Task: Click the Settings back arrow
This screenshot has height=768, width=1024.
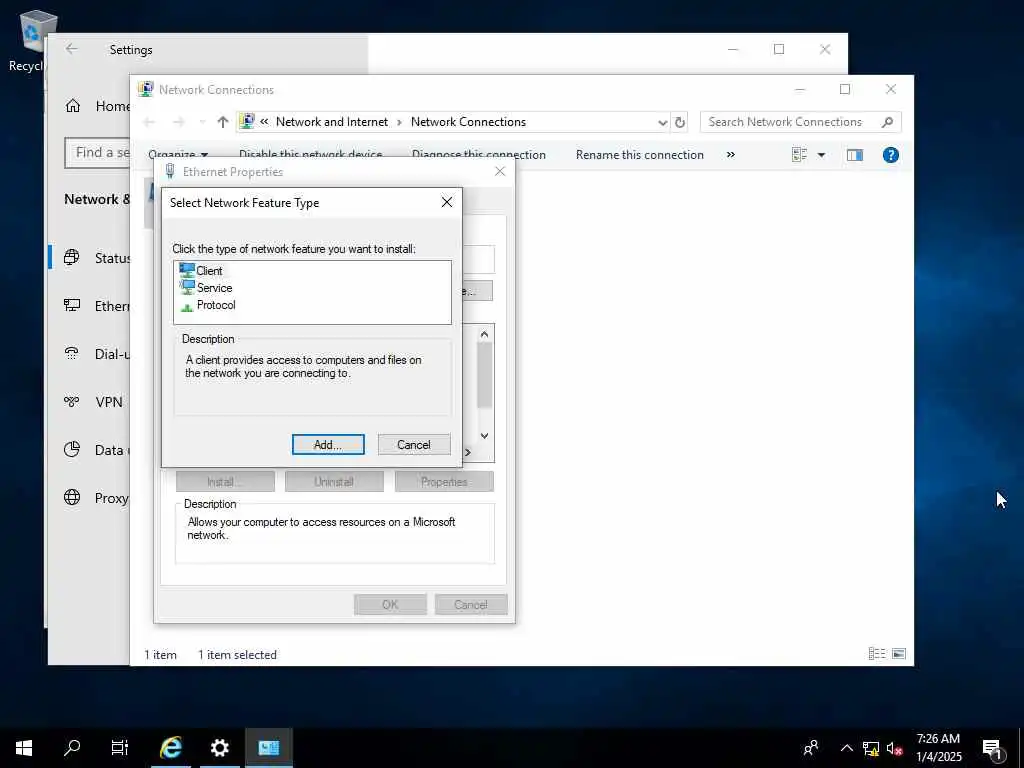Action: (x=71, y=49)
